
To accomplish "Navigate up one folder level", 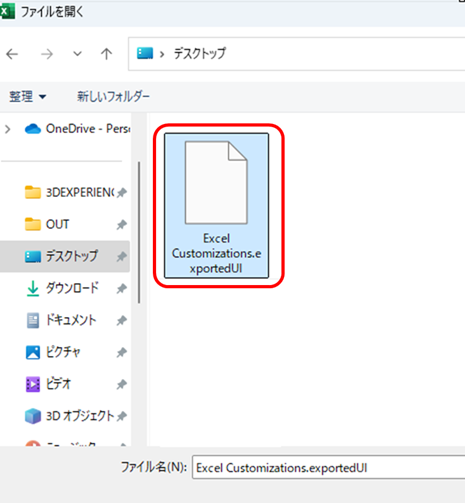I will click(106, 54).
